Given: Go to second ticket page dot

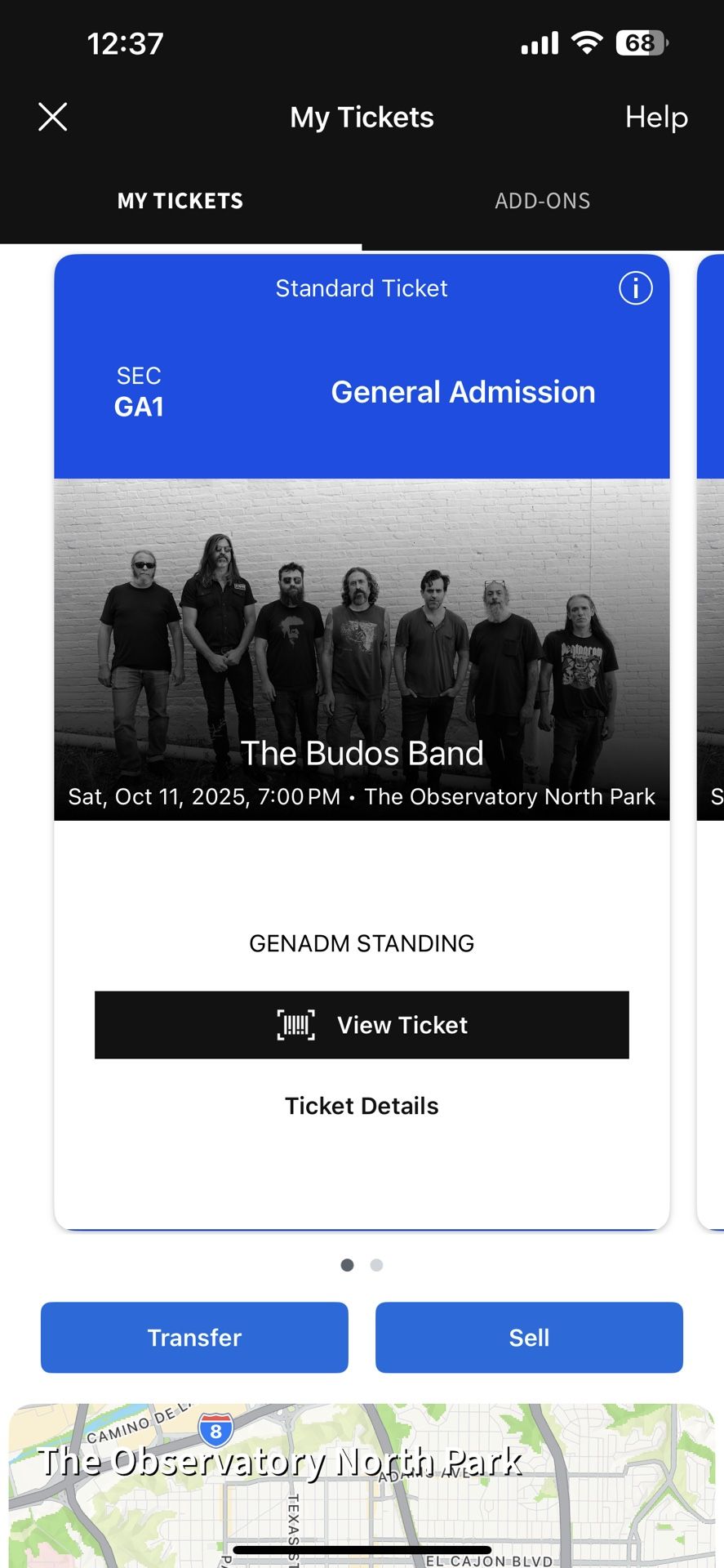Looking at the screenshot, I should tap(376, 1265).
